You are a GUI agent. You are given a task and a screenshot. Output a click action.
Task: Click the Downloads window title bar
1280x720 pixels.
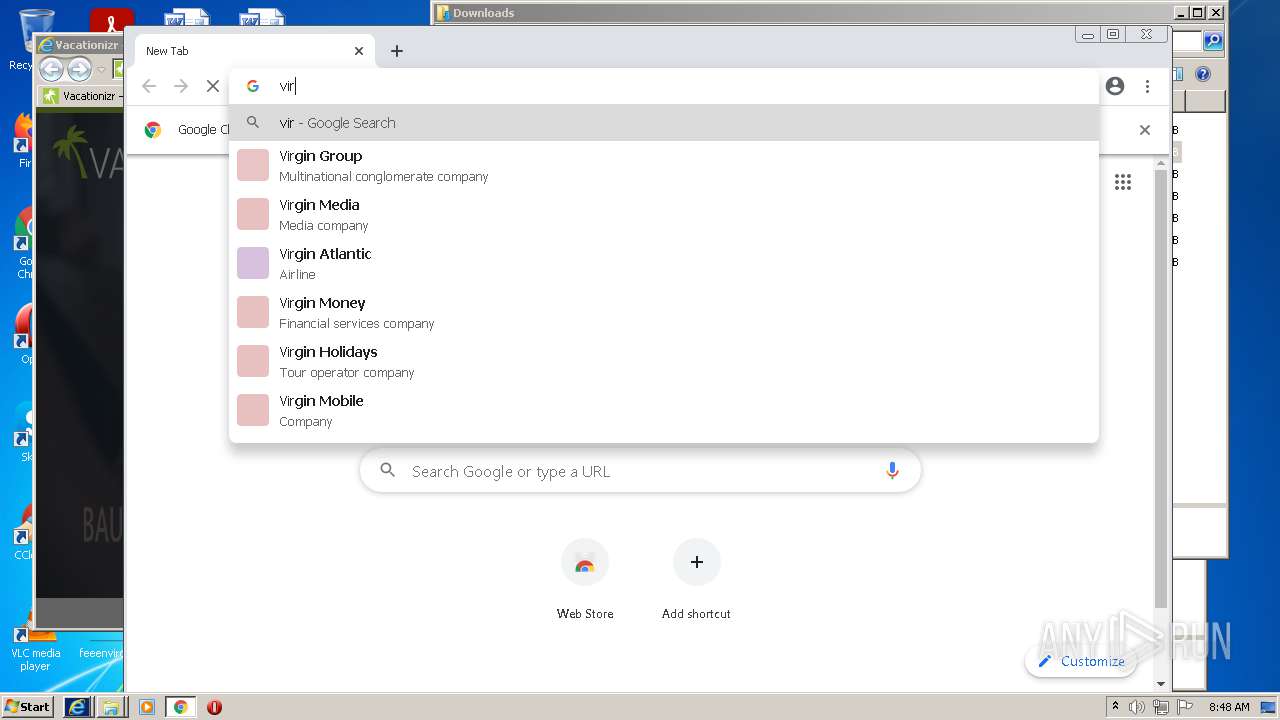point(803,13)
